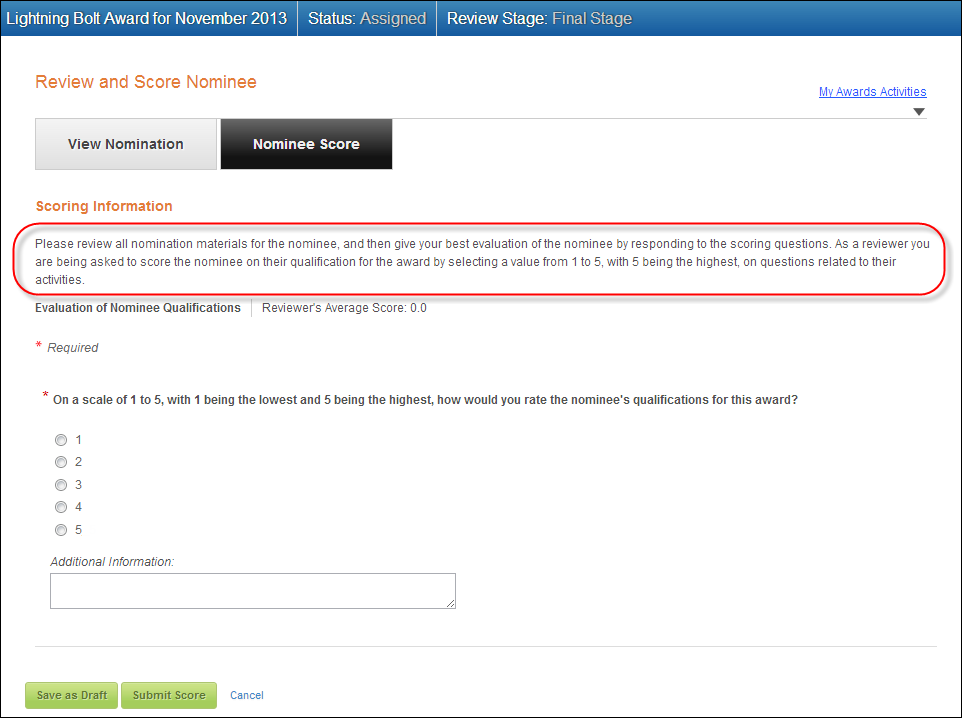The width and height of the screenshot is (962, 718).
Task: Choose rating 3 radio button
Action: pyautogui.click(x=61, y=485)
